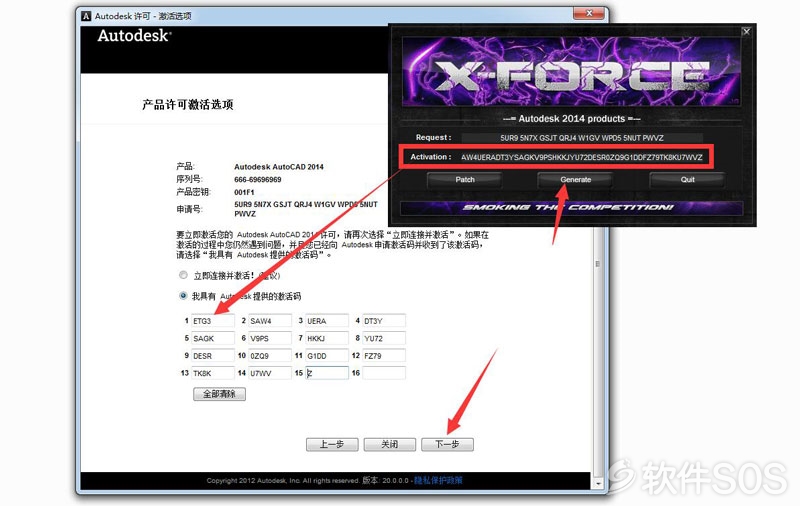Image resolution: width=800 pixels, height=506 pixels.
Task: Click activation code field 13 containing TK8K
Action: (x=213, y=373)
